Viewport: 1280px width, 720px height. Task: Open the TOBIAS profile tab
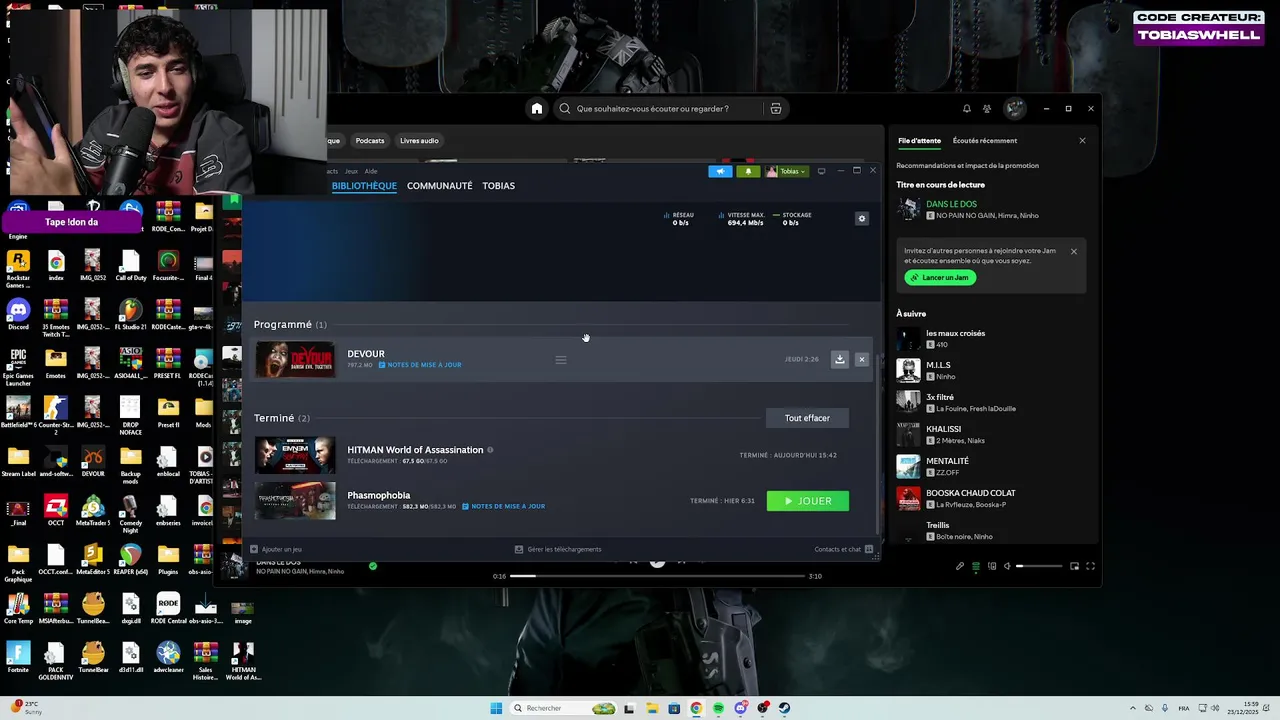click(x=498, y=186)
